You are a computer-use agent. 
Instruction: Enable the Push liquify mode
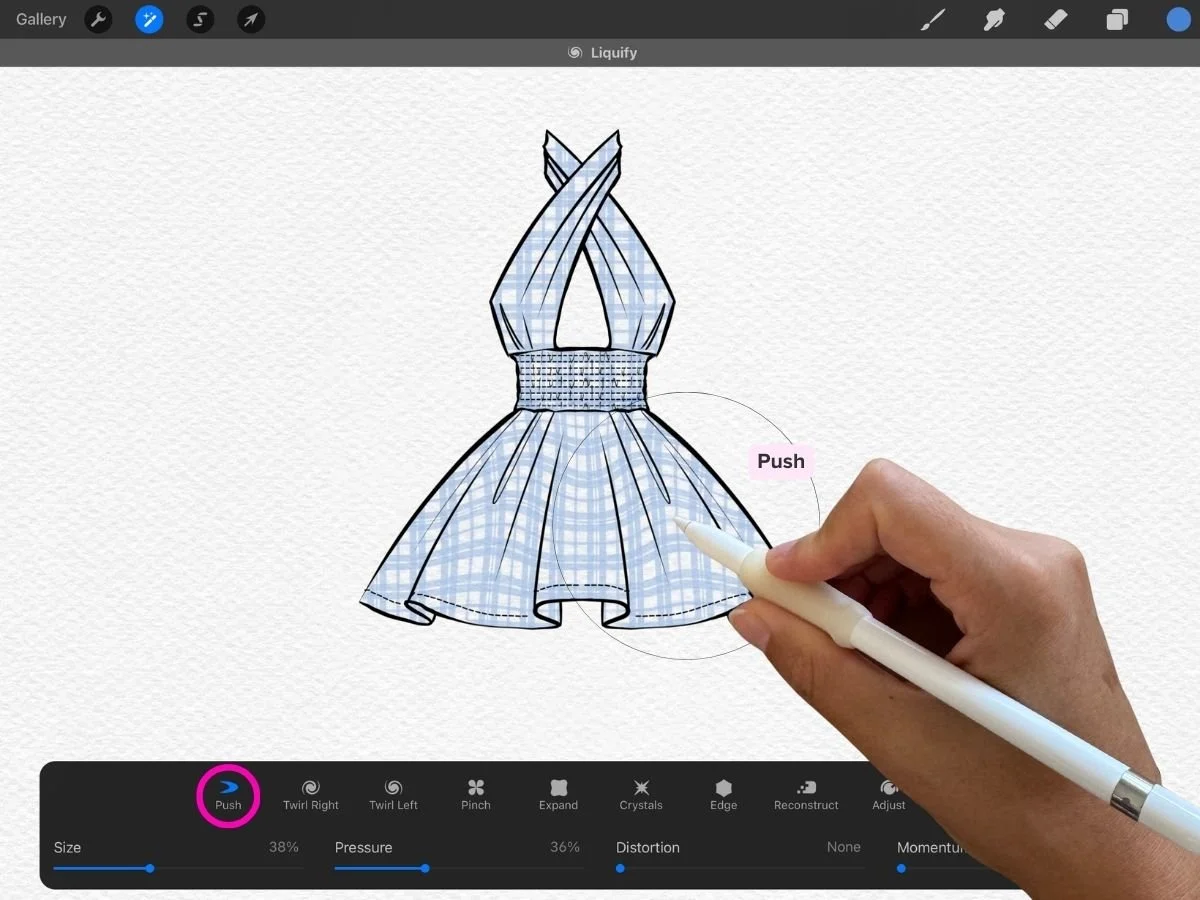coord(228,793)
